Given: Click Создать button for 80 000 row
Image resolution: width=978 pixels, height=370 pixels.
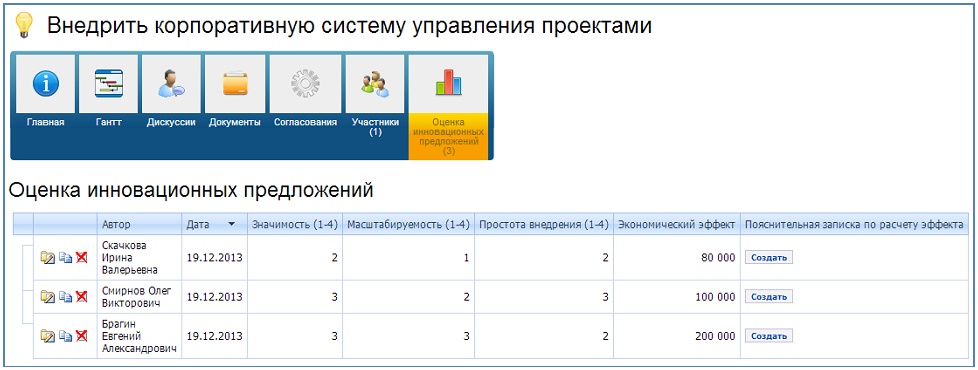Looking at the screenshot, I should pyautogui.click(x=768, y=258).
